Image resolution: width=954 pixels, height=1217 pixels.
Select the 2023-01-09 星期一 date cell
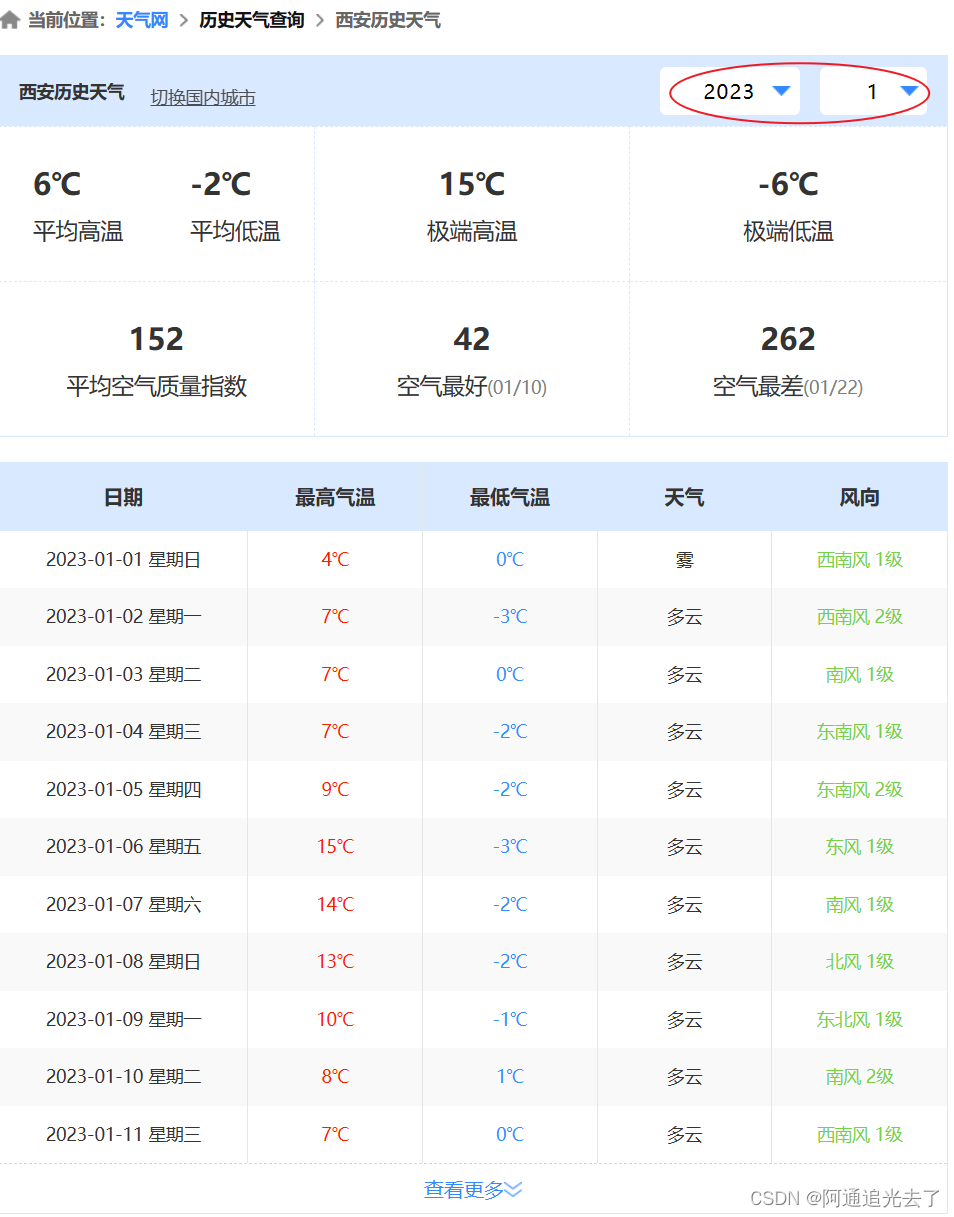coord(124,1020)
